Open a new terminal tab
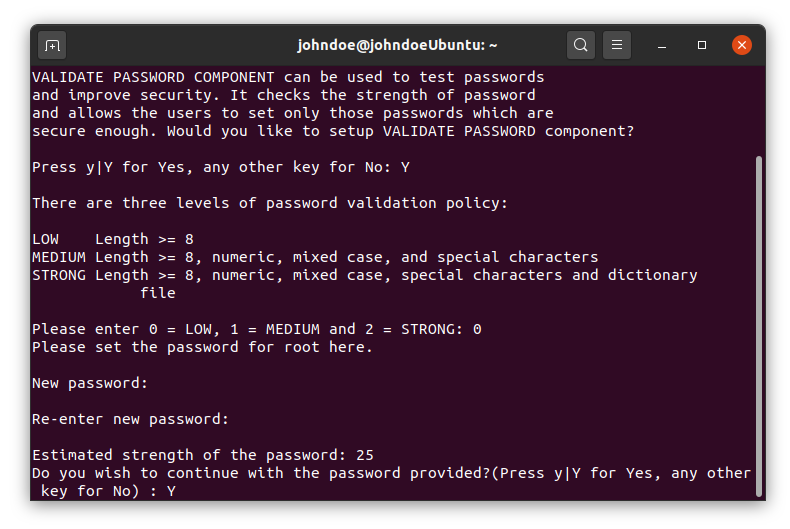The height and width of the screenshot is (529, 790). point(52,45)
